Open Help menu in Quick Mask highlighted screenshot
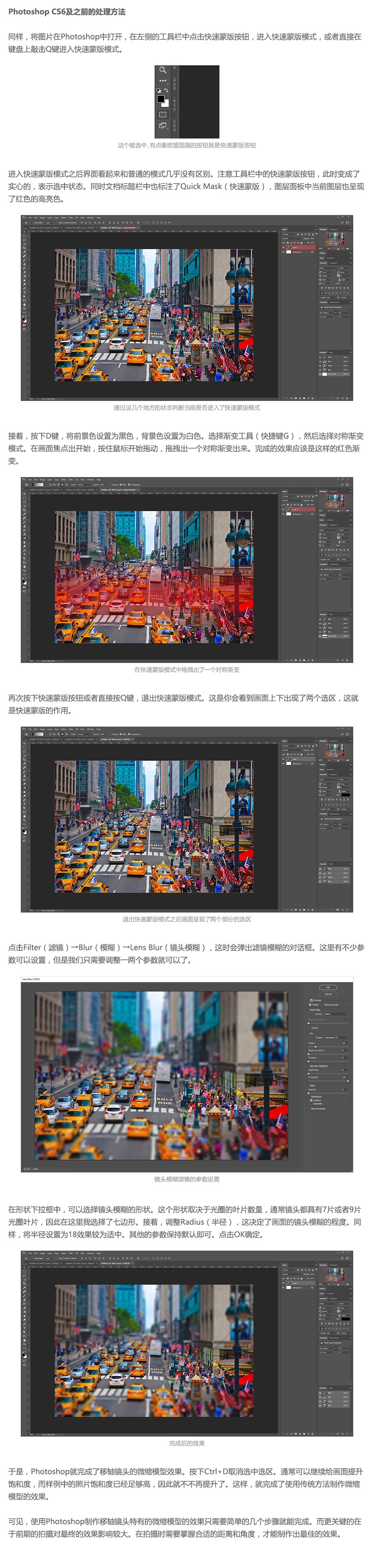This screenshot has width=374, height=1568. tap(99, 217)
